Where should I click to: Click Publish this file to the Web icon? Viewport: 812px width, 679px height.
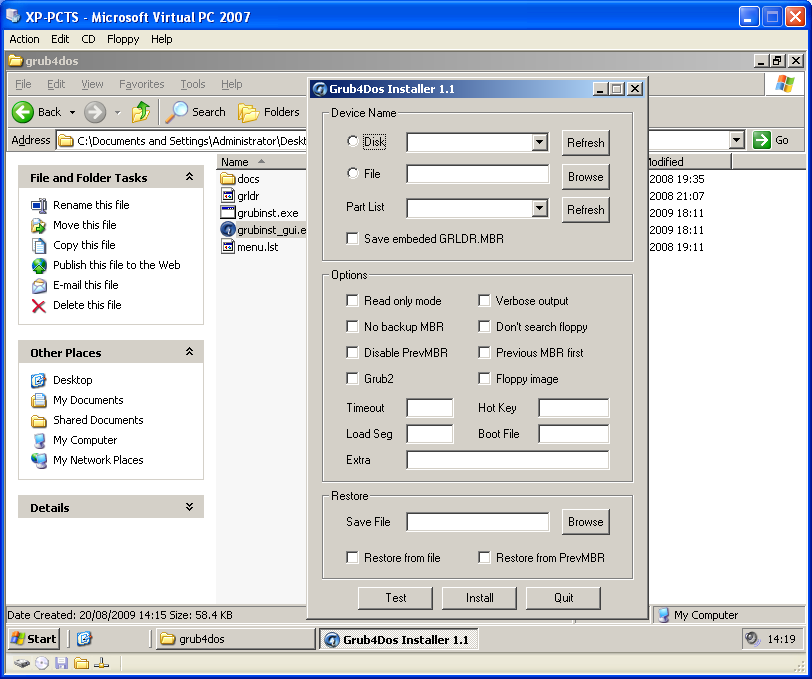39,265
